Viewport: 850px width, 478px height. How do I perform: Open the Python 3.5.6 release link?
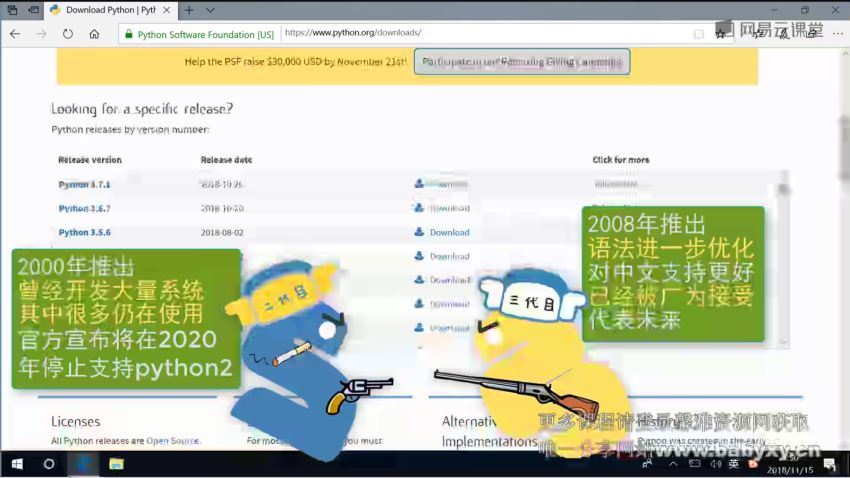(x=85, y=232)
